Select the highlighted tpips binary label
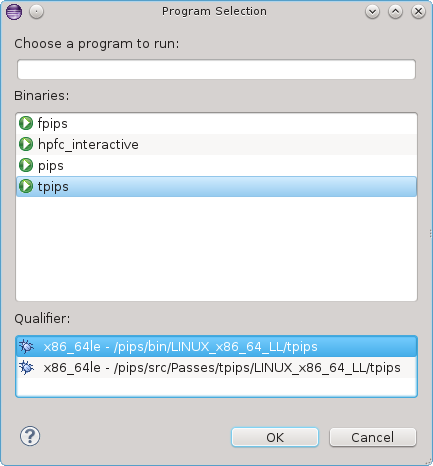 [x=53, y=186]
